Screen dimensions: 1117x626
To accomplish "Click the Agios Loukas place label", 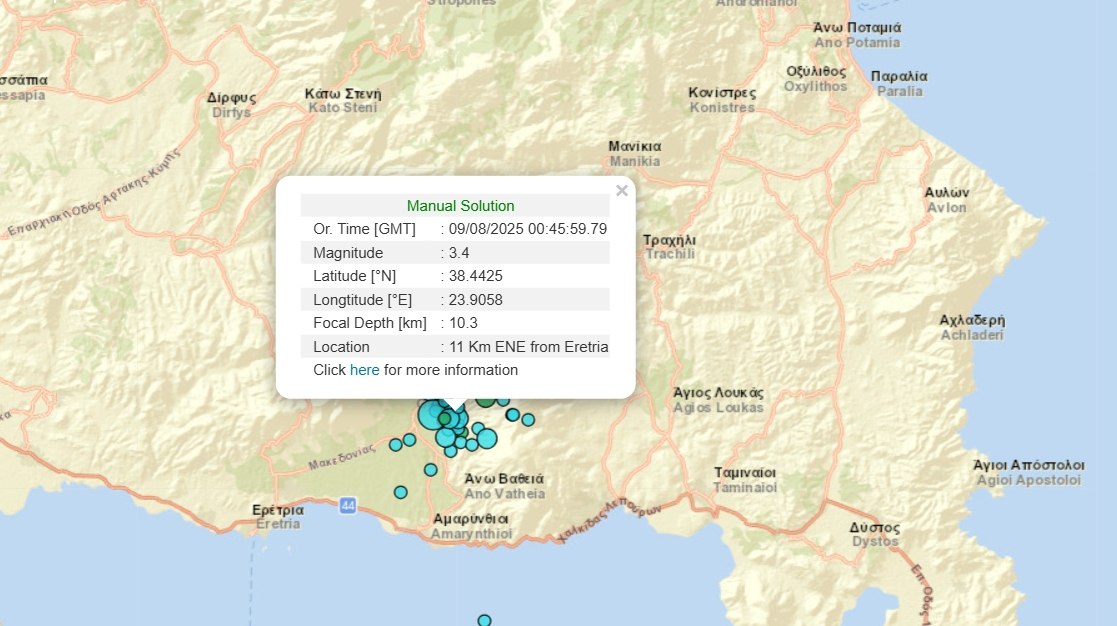I will pos(718,400).
